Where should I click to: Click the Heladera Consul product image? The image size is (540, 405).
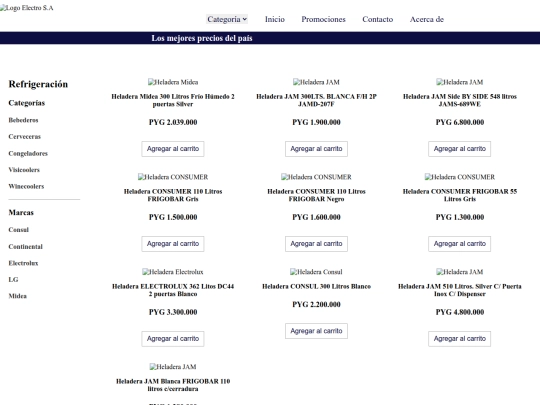coord(316,272)
